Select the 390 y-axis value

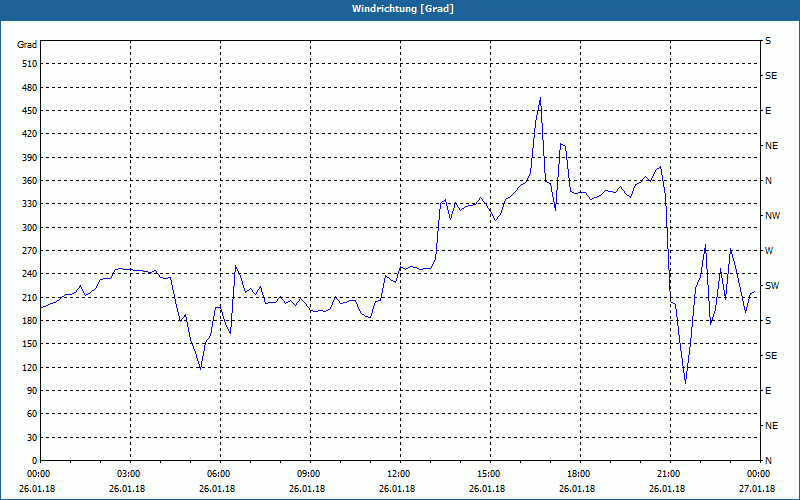(x=30, y=158)
